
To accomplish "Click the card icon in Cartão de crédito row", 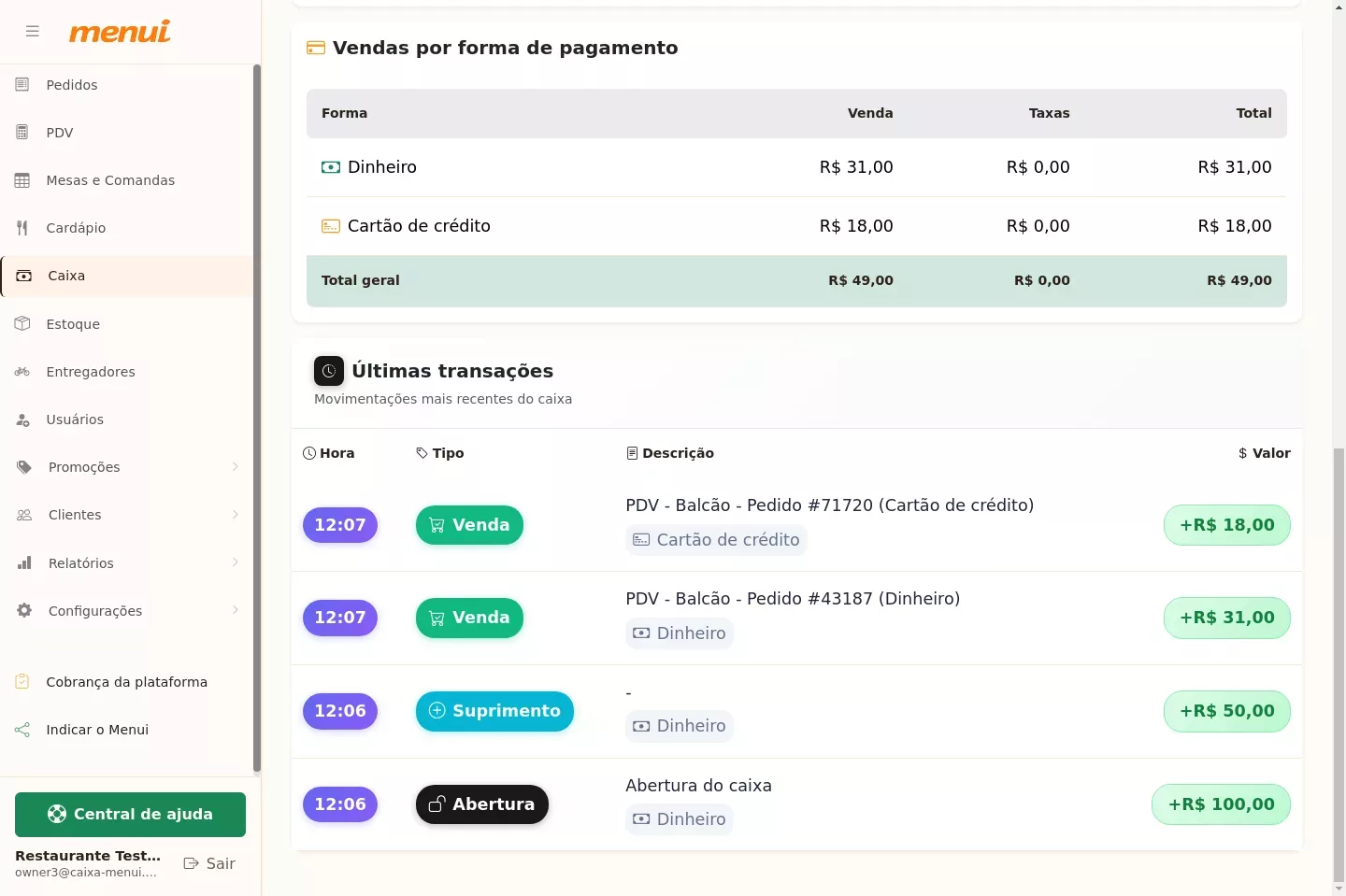I will coord(331,226).
